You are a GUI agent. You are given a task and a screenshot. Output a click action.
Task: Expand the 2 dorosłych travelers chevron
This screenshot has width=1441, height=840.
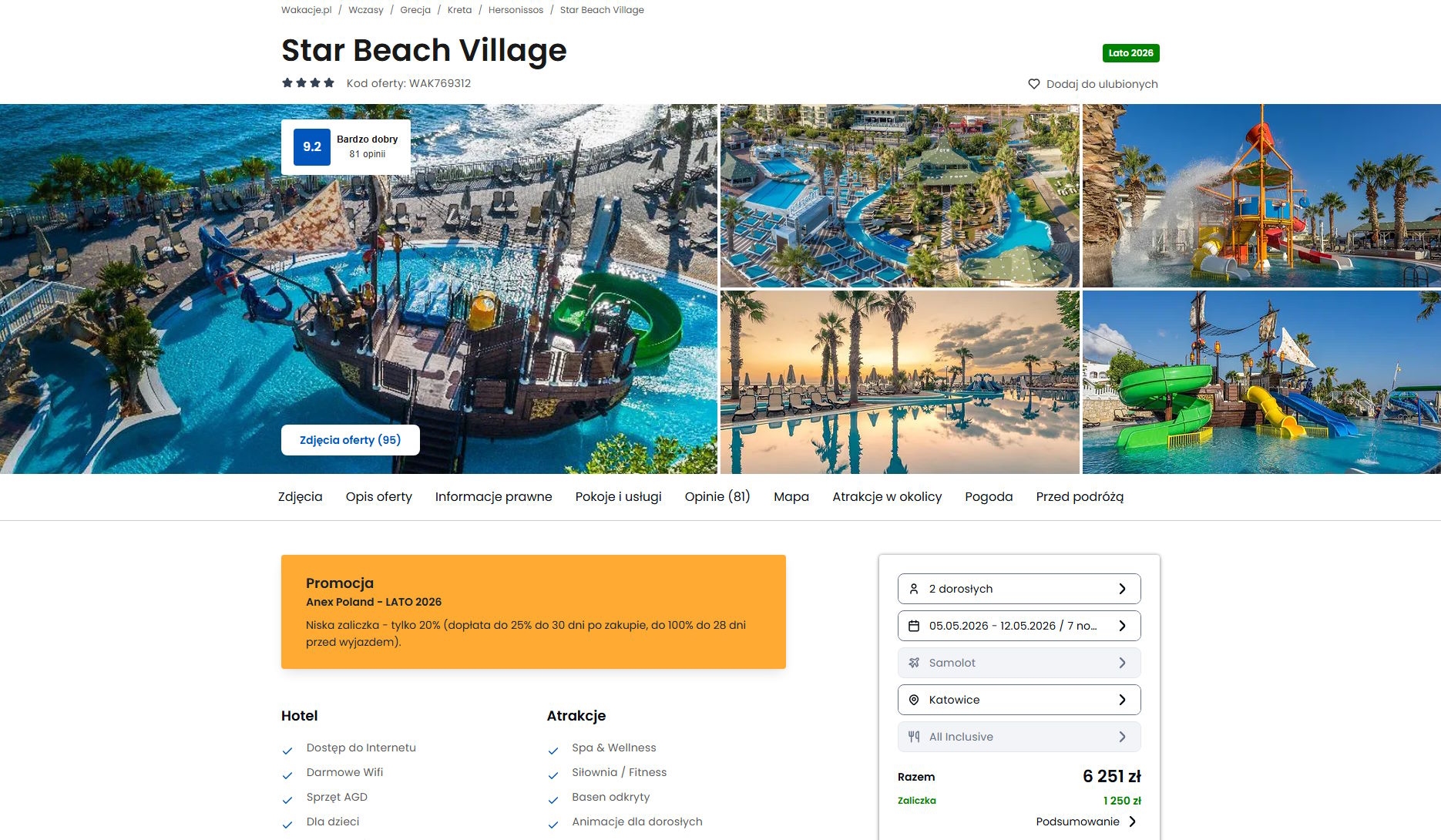[x=1123, y=589]
